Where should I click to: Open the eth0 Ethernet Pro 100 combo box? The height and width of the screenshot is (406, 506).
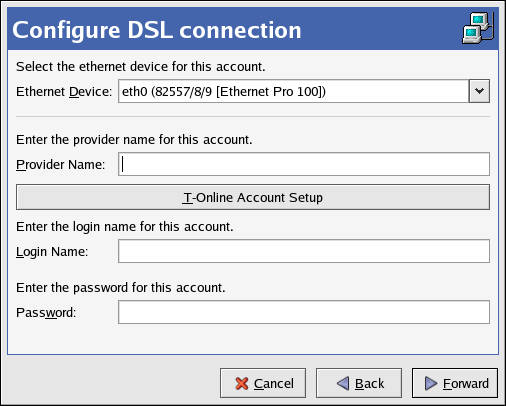pos(304,91)
